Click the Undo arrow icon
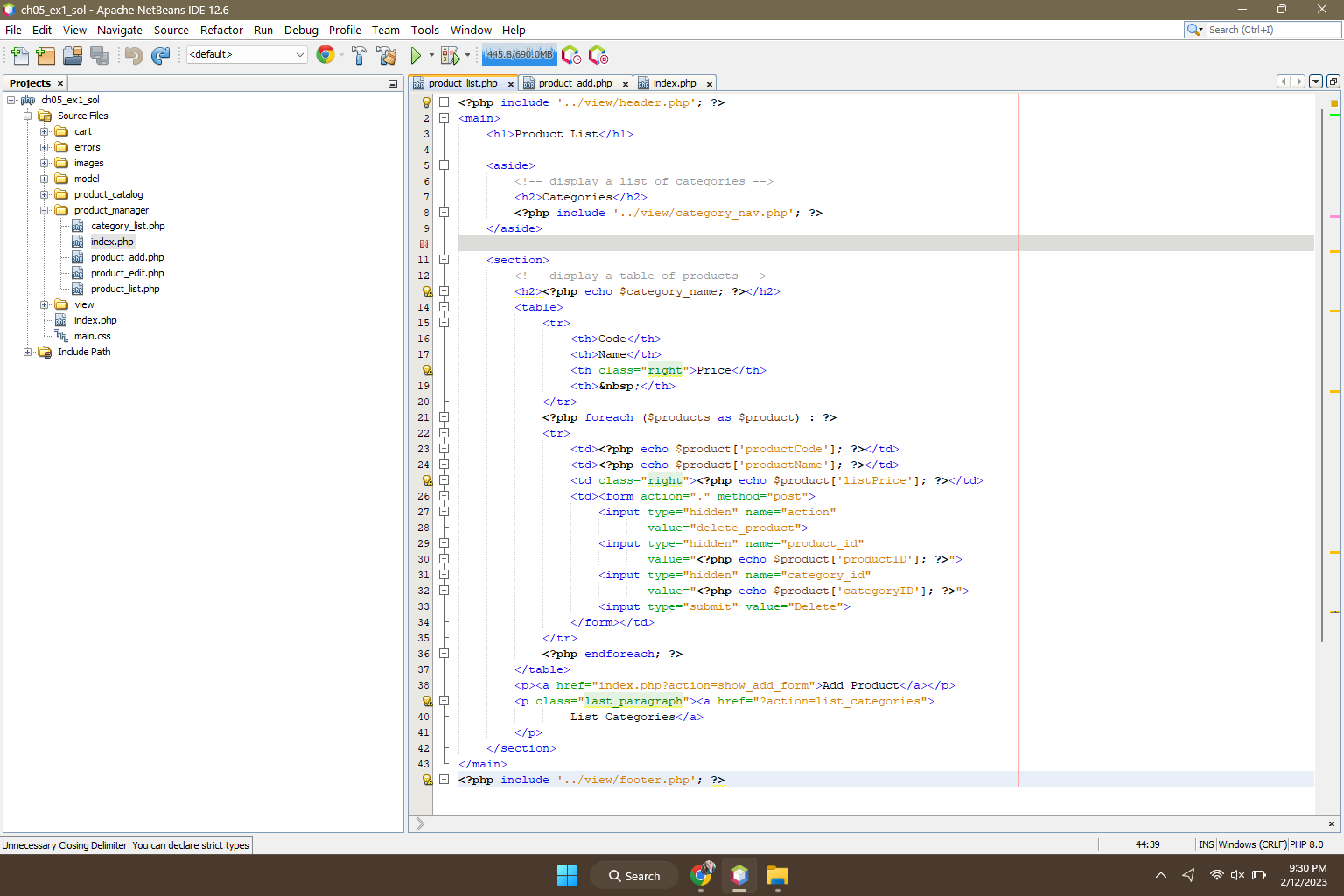Viewport: 1344px width, 896px height. pos(134,55)
